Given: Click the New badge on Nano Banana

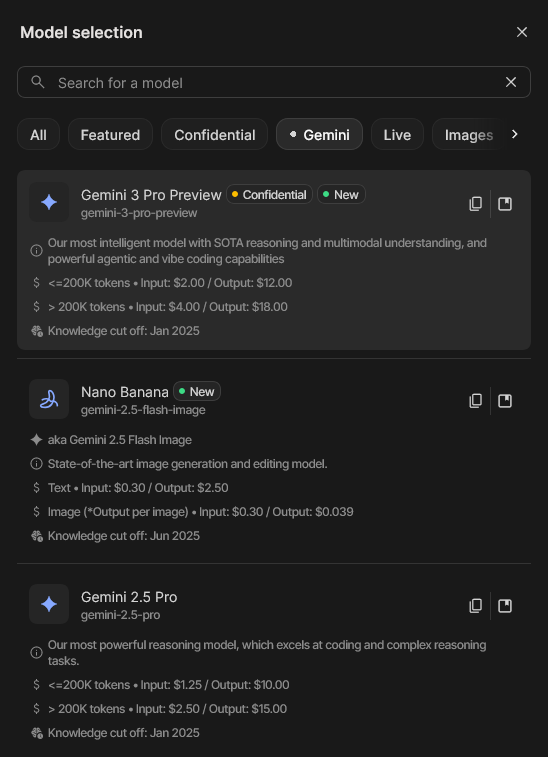Looking at the screenshot, I should click(x=197, y=392).
